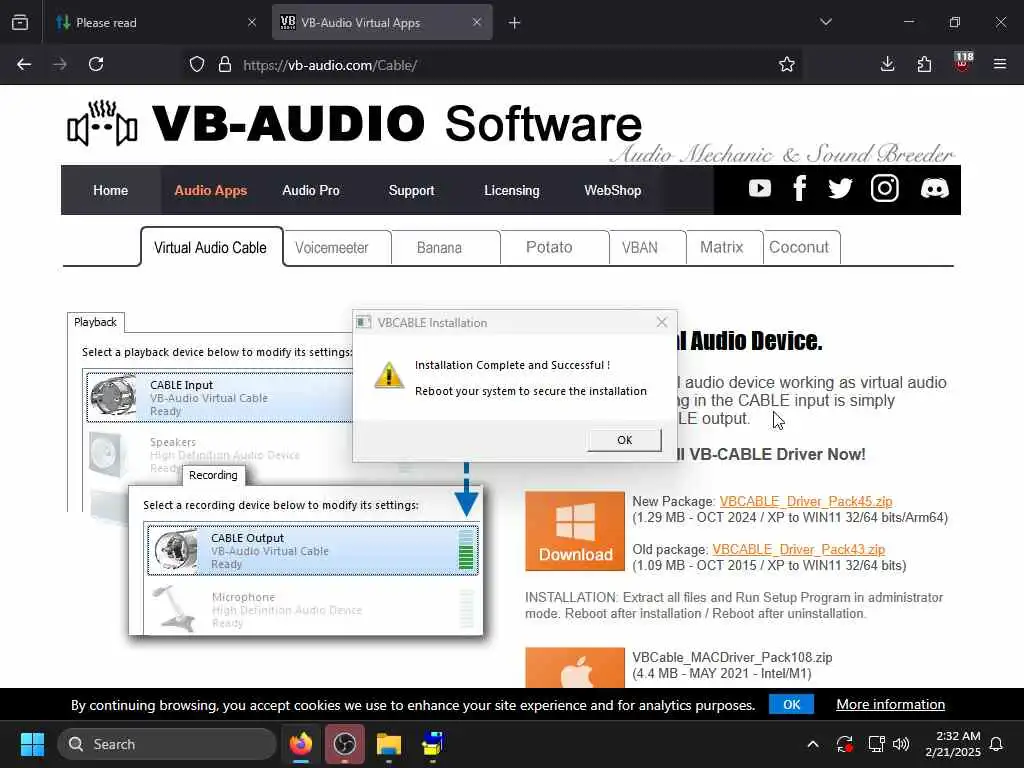Show site tracking protection shield
The height and width of the screenshot is (768, 1024).
tap(197, 64)
